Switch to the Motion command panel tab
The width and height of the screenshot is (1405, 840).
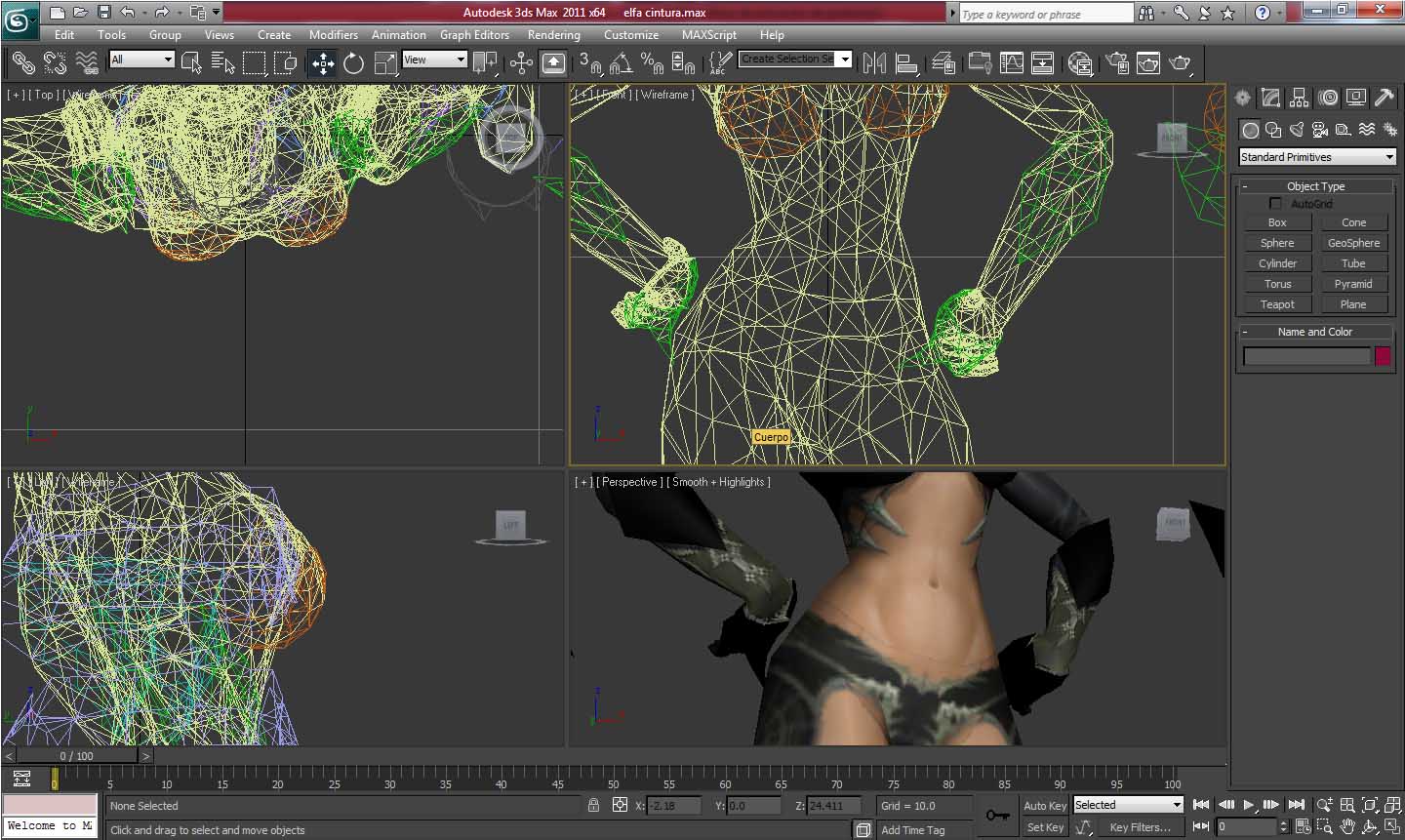point(1327,98)
